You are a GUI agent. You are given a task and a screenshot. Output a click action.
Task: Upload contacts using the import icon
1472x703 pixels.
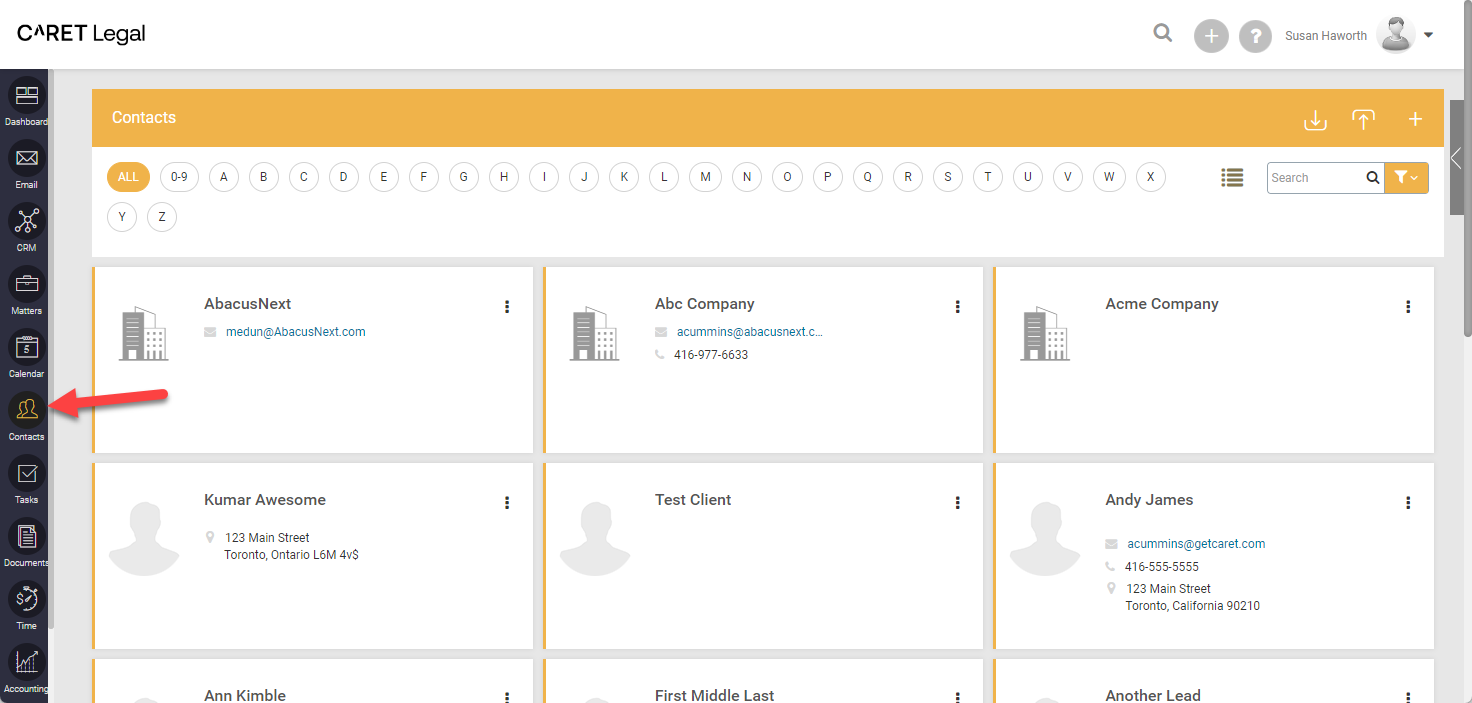click(x=1363, y=119)
